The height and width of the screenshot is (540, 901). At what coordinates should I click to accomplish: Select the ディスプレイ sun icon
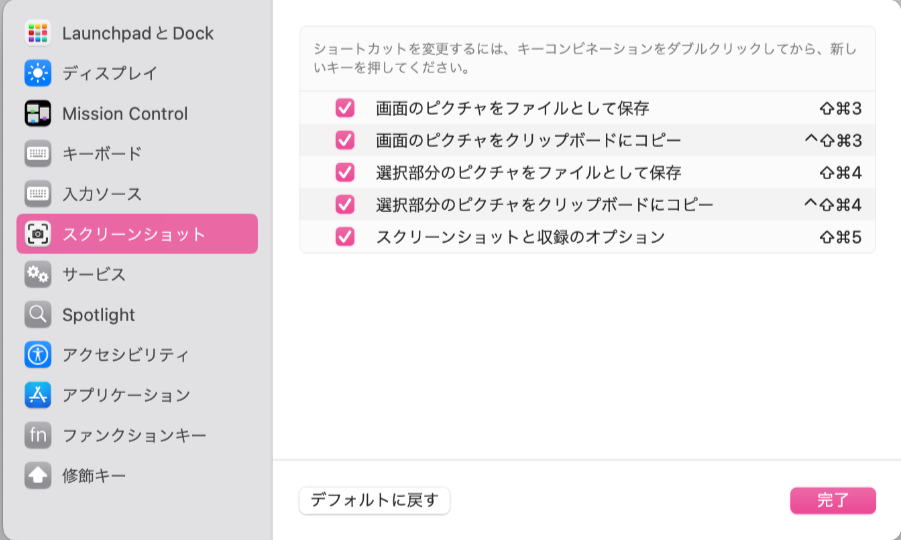click(x=38, y=73)
